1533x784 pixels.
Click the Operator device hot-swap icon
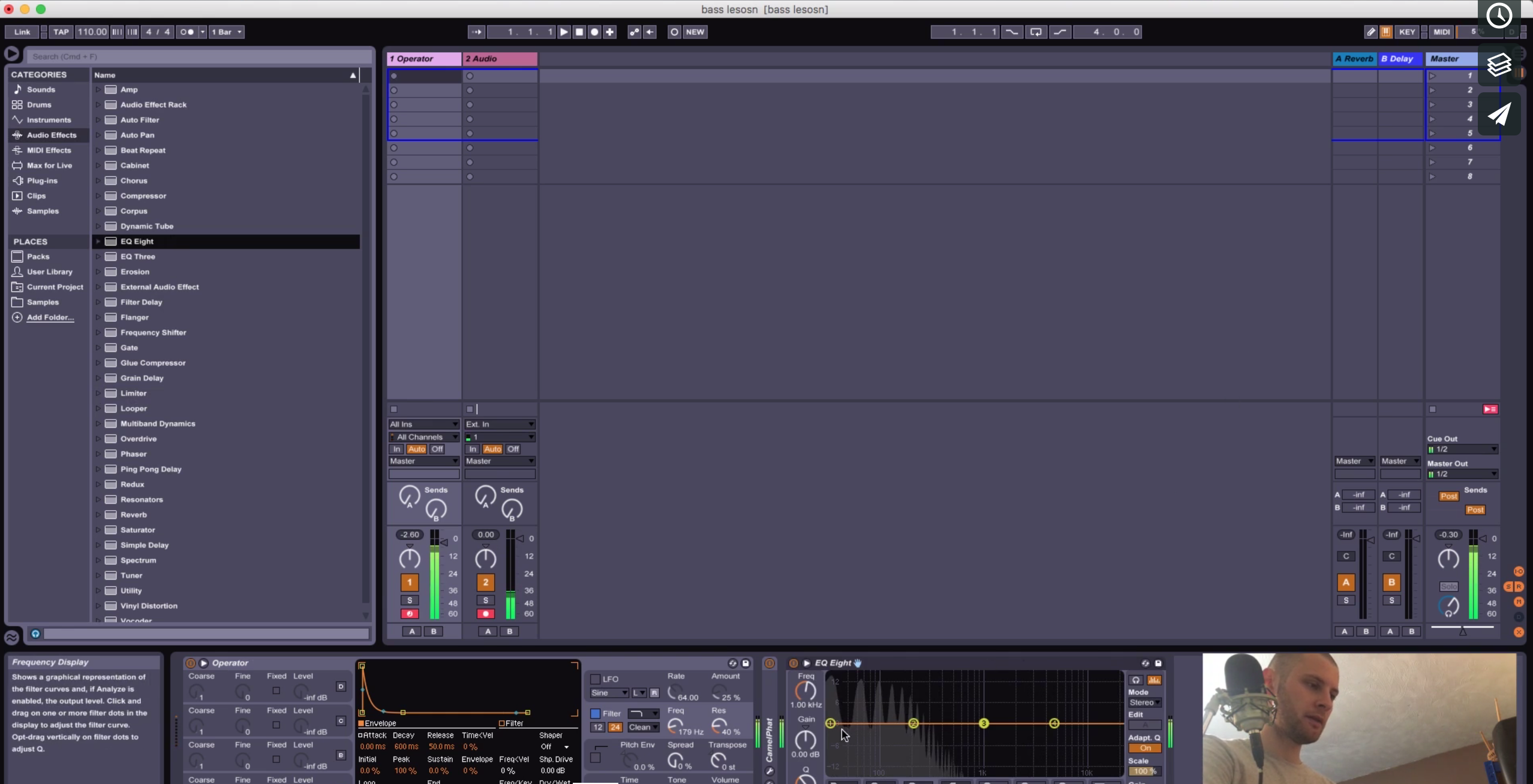[732, 663]
